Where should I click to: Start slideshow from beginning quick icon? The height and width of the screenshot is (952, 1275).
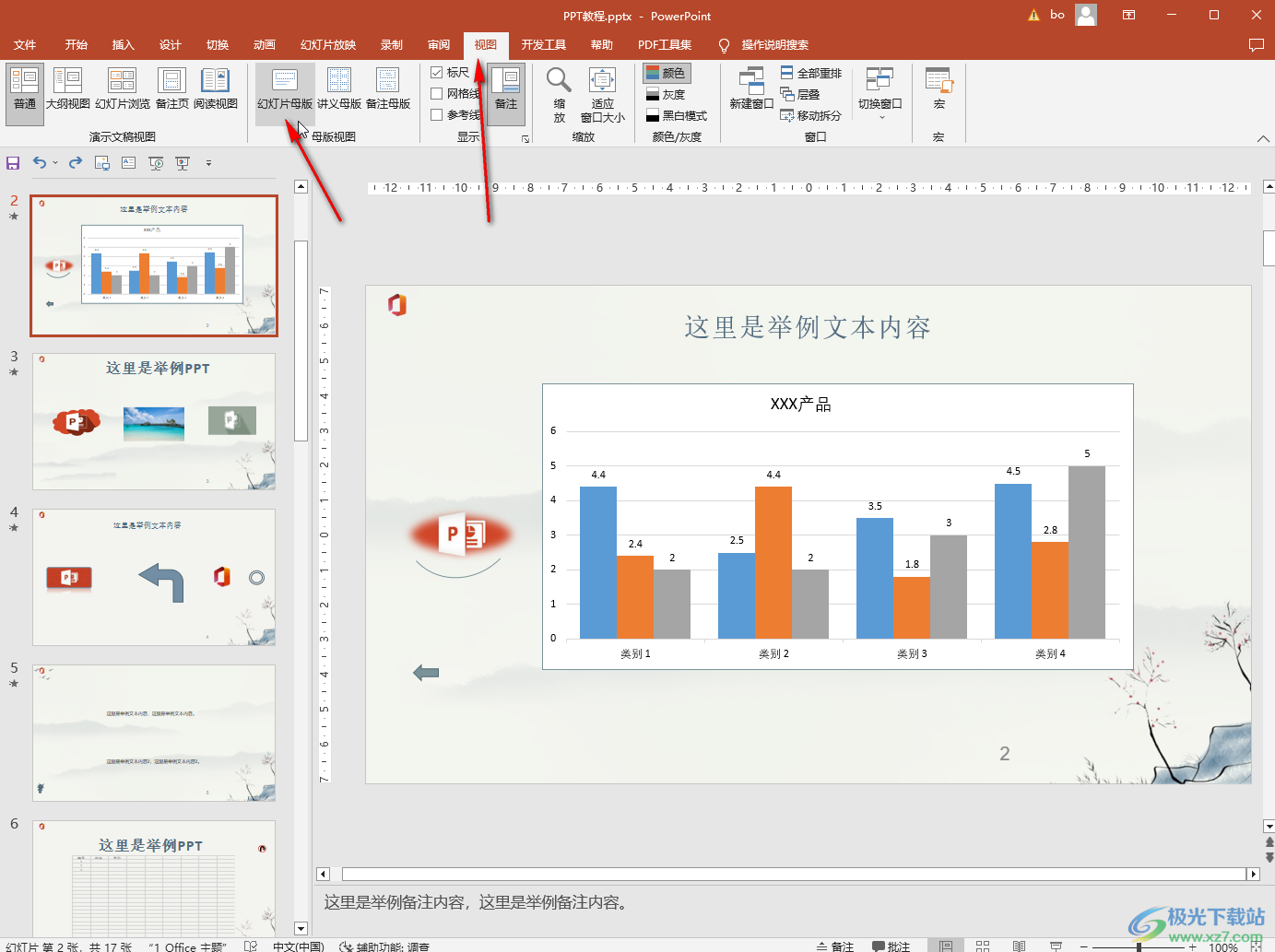pos(156,163)
